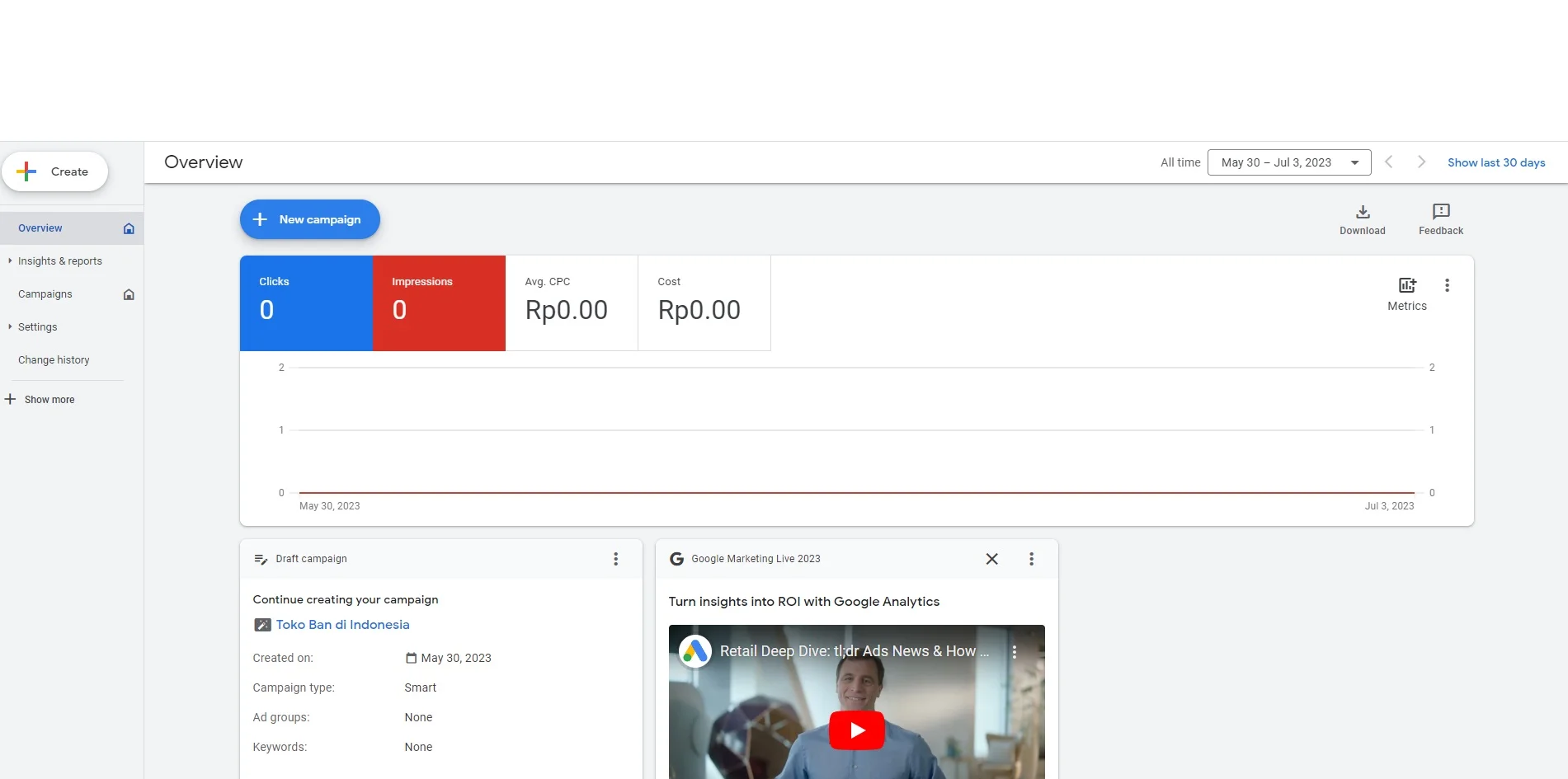The image size is (1568, 779).
Task: Open the date range dropdown
Action: pyautogui.click(x=1288, y=162)
